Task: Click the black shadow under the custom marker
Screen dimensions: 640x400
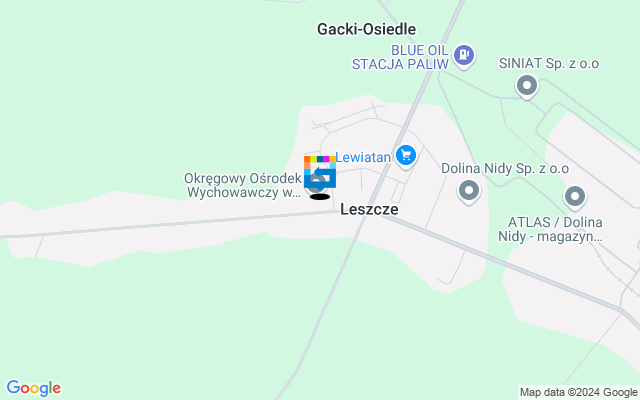Action: (320, 197)
